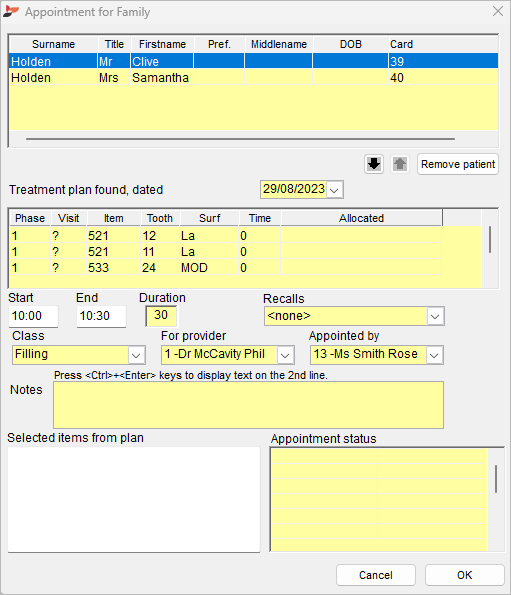Click the Cancel button
Screen dimensions: 511x595
tap(376, 575)
